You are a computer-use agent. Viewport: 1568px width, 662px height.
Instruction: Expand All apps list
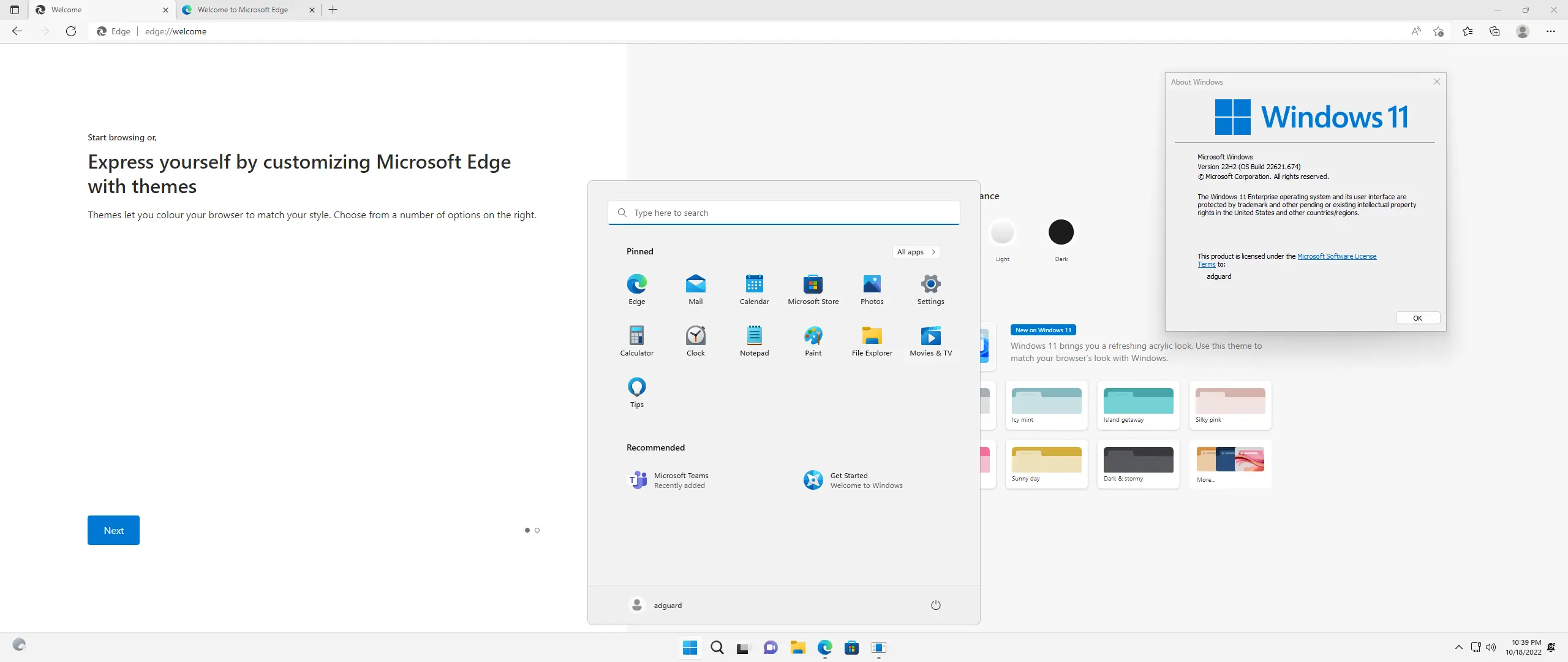(x=916, y=252)
